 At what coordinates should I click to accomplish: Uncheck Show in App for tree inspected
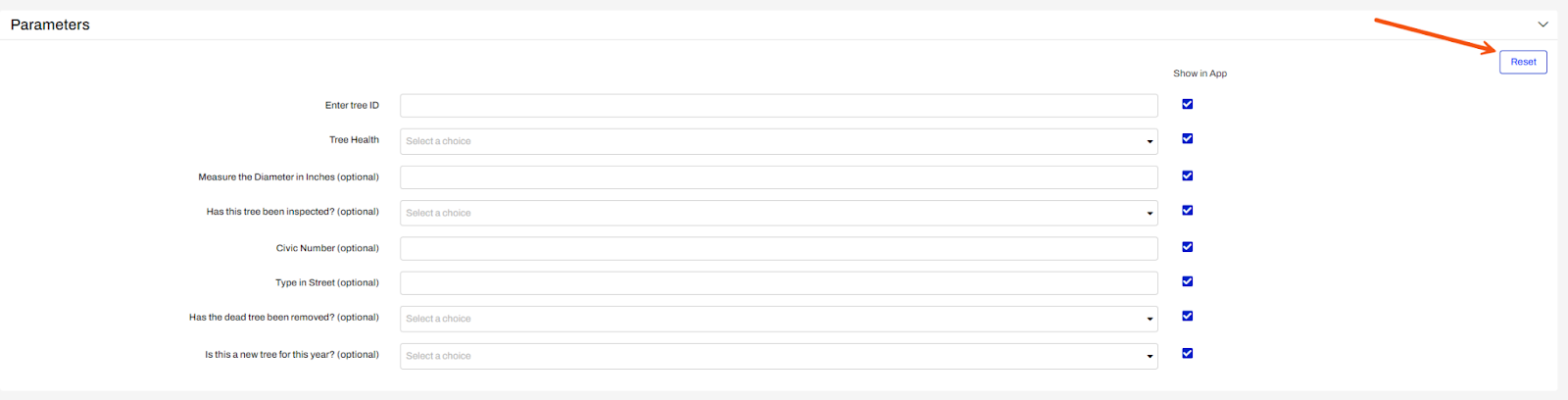pos(1187,211)
